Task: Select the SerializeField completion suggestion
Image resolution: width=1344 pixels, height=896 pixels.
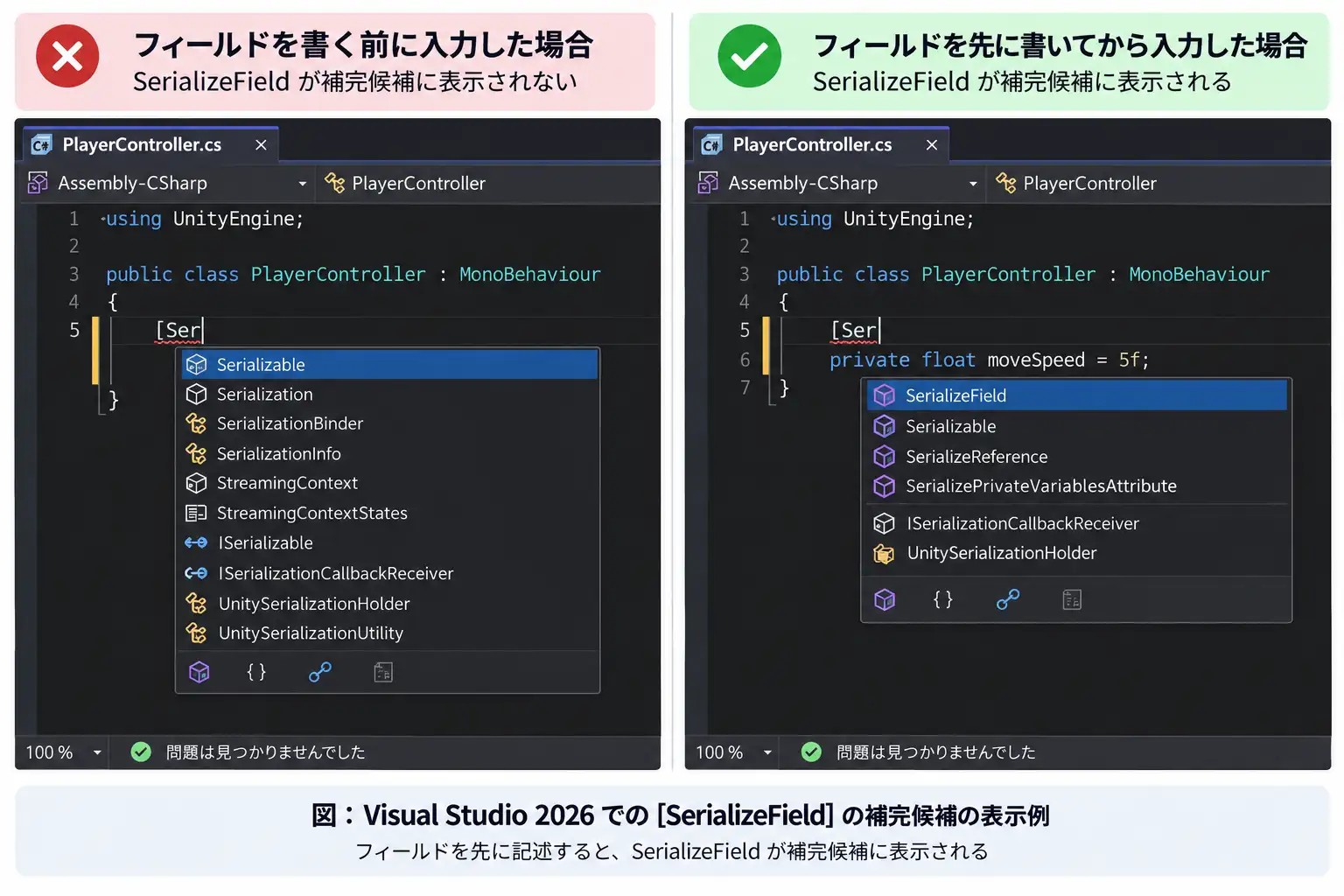Action: (x=1076, y=395)
